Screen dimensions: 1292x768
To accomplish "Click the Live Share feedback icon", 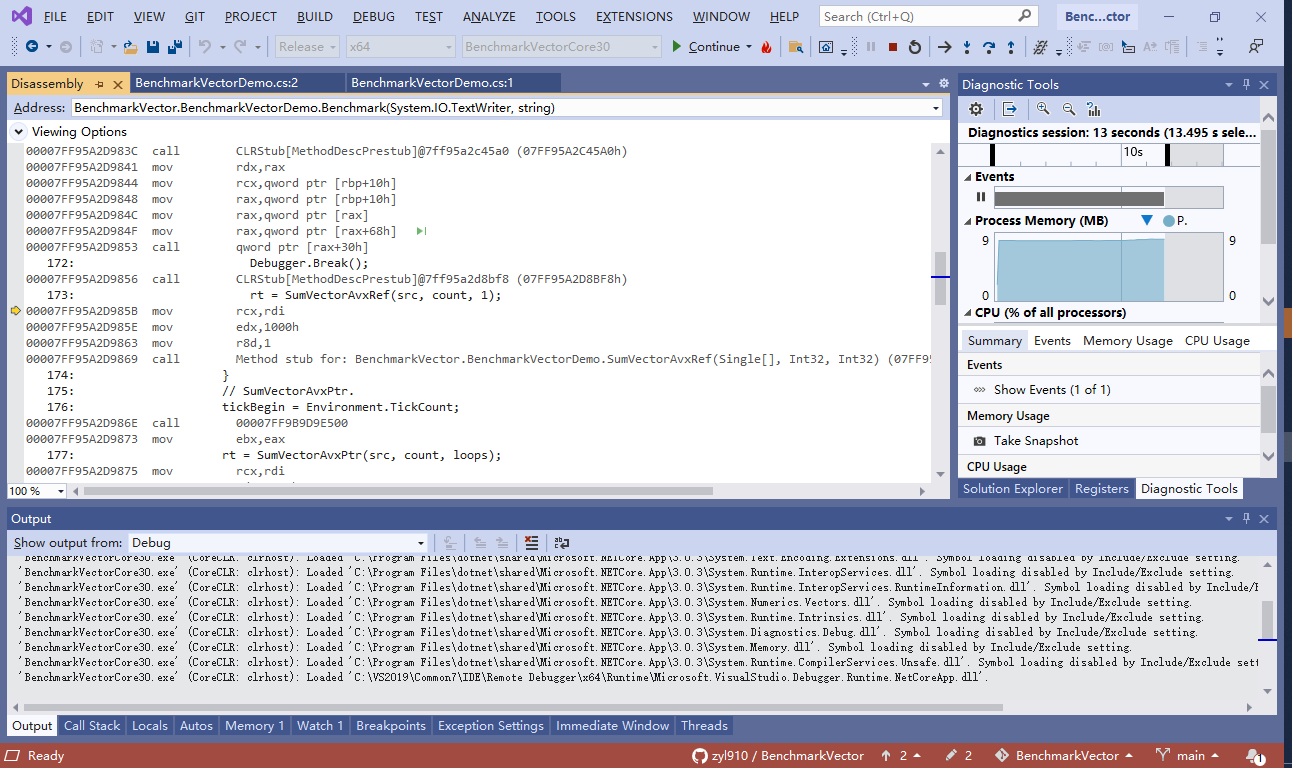I will point(1255,47).
